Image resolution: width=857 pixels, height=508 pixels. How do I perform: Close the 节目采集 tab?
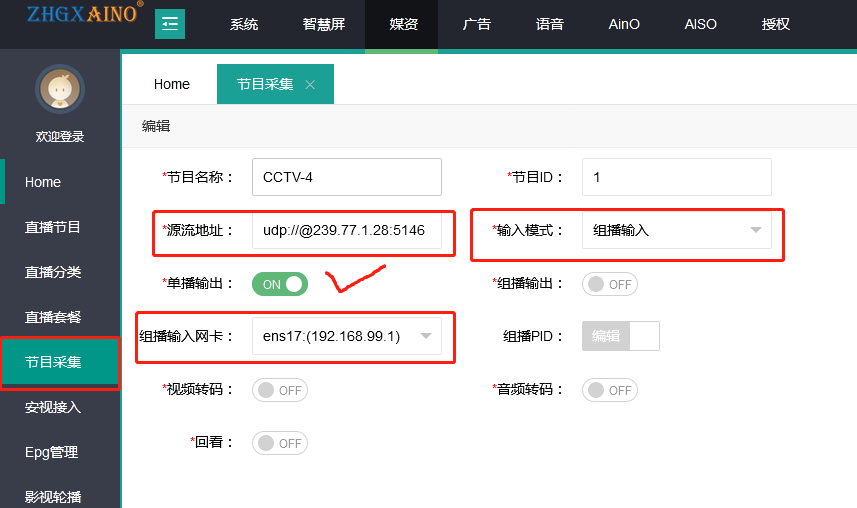click(x=310, y=85)
